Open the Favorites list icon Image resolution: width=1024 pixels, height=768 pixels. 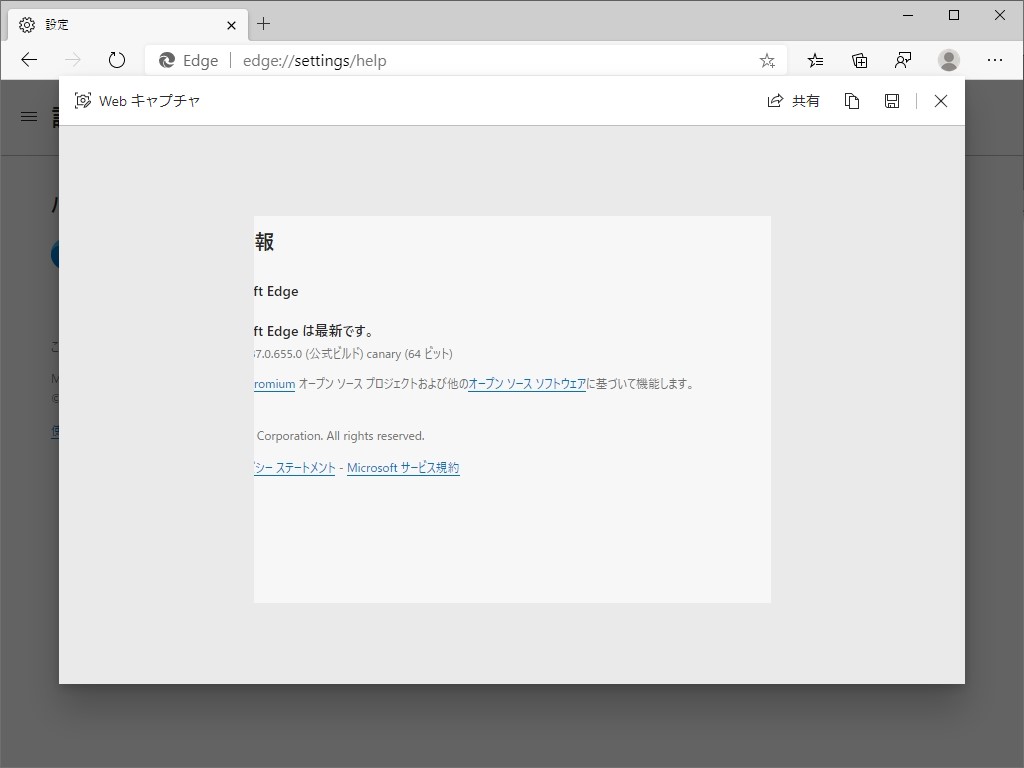coord(815,61)
